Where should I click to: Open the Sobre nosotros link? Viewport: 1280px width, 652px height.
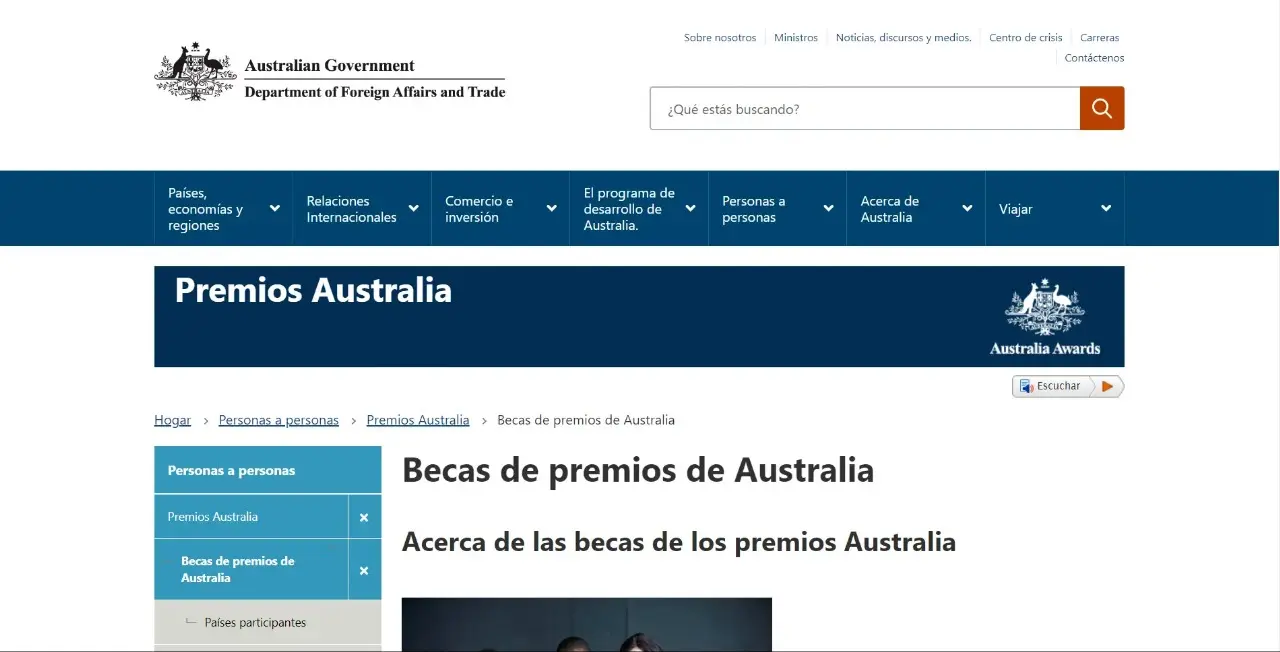[719, 38]
